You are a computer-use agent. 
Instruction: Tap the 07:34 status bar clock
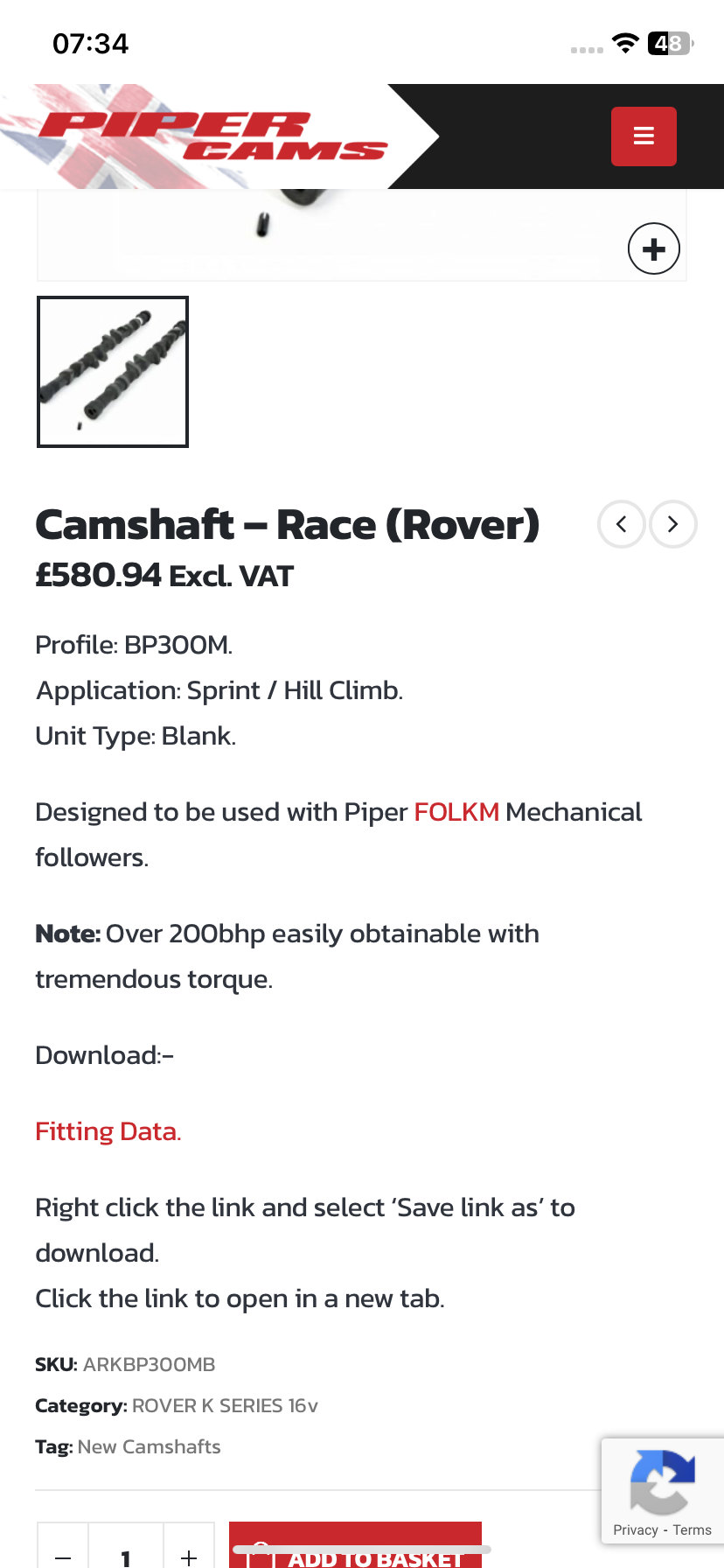tap(91, 43)
